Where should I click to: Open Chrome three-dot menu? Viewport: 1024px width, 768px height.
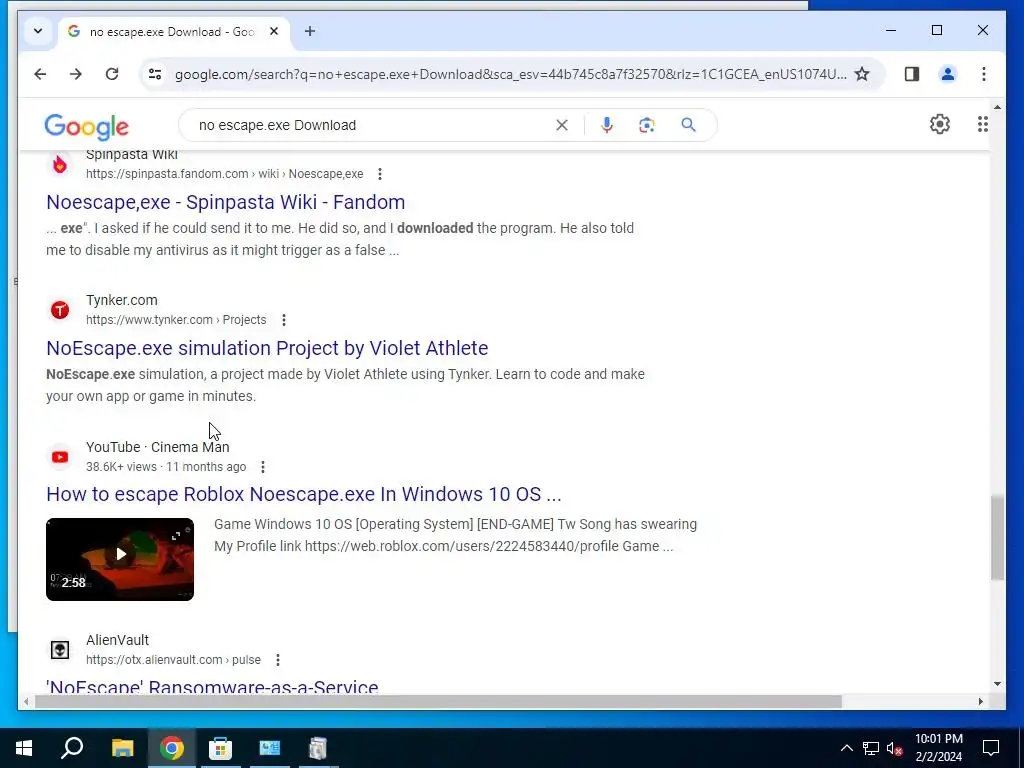[984, 74]
